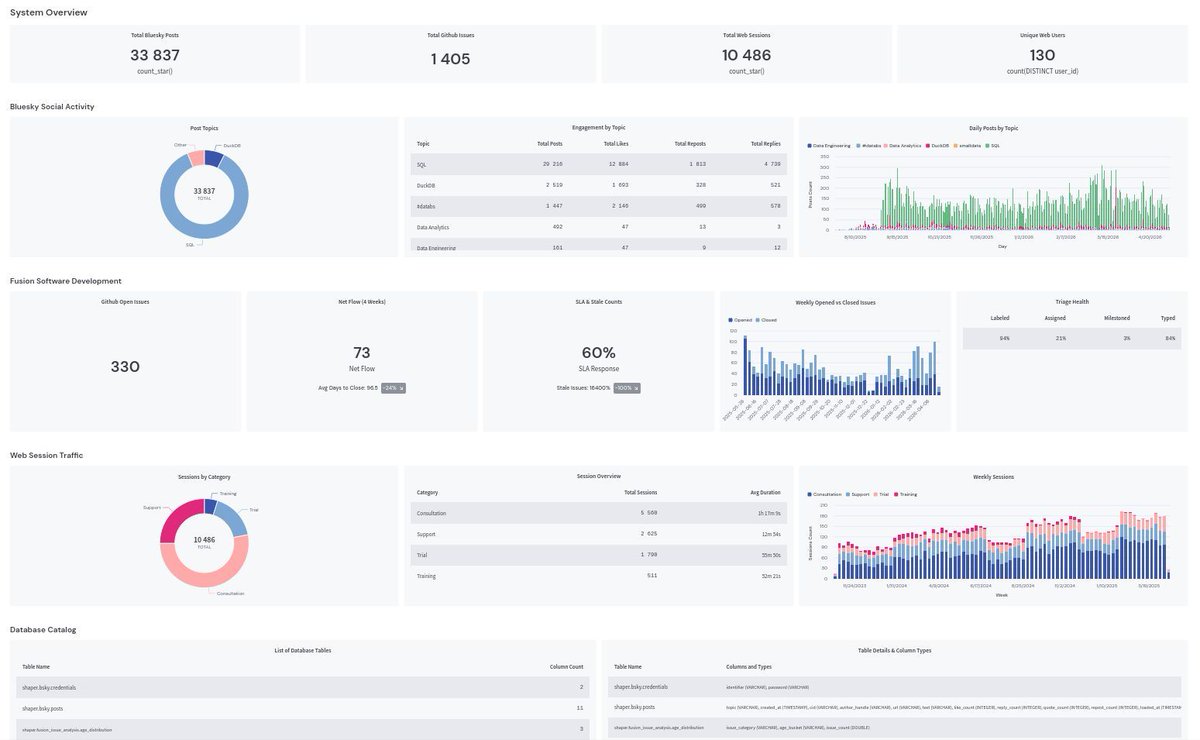Viewport: 1200px width, 740px height.
Task: Select Total Posts column header
Action: (550, 144)
